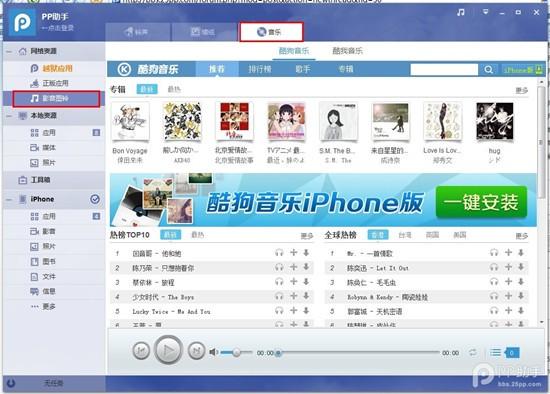Click the Kugou K logo icon
Viewport: 550px width, 394px height.
(124, 69)
